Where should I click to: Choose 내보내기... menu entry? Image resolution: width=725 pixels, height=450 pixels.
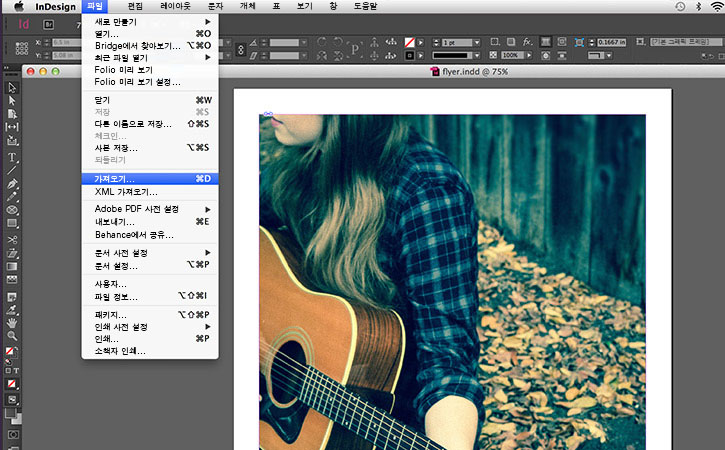click(150, 222)
